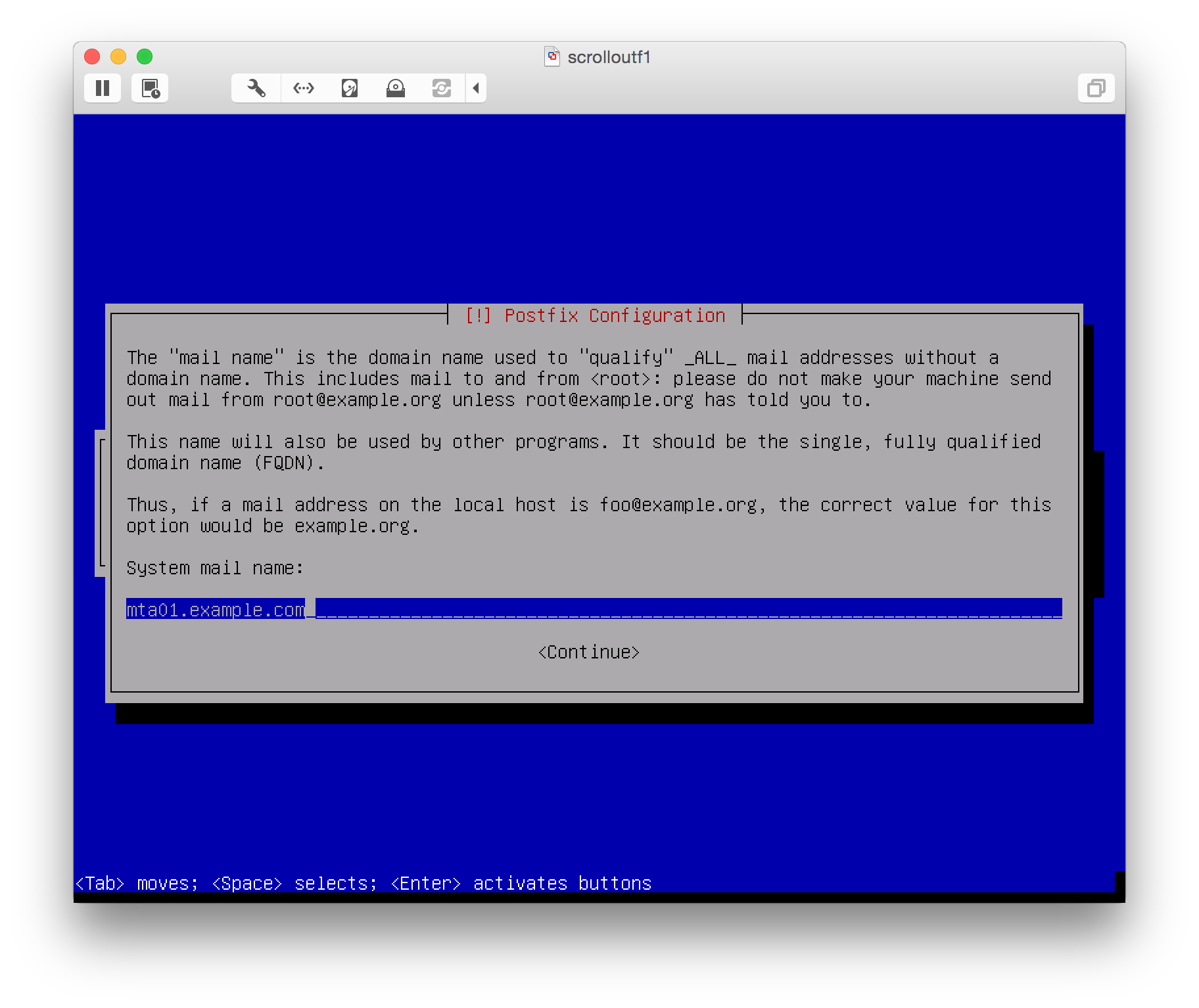
Task: Maximize the scrolloutf1 window
Action: tap(145, 57)
